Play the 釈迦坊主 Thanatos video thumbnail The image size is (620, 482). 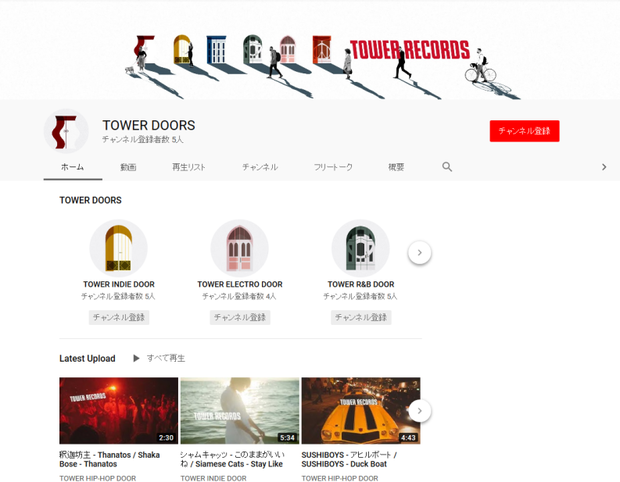tap(119, 410)
